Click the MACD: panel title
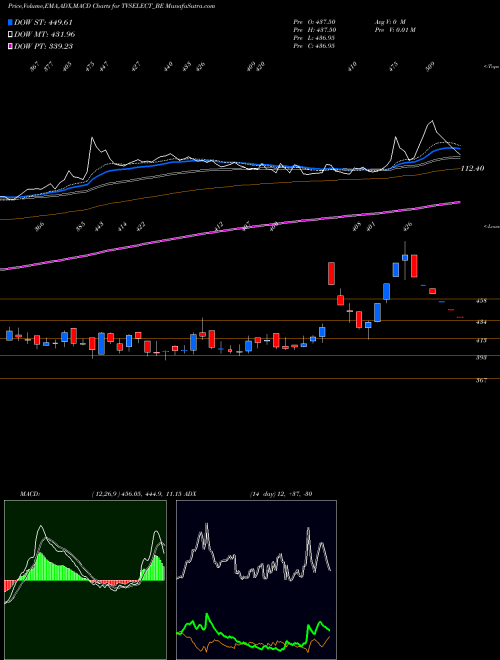This screenshot has height=660, width=500. tap(29, 493)
